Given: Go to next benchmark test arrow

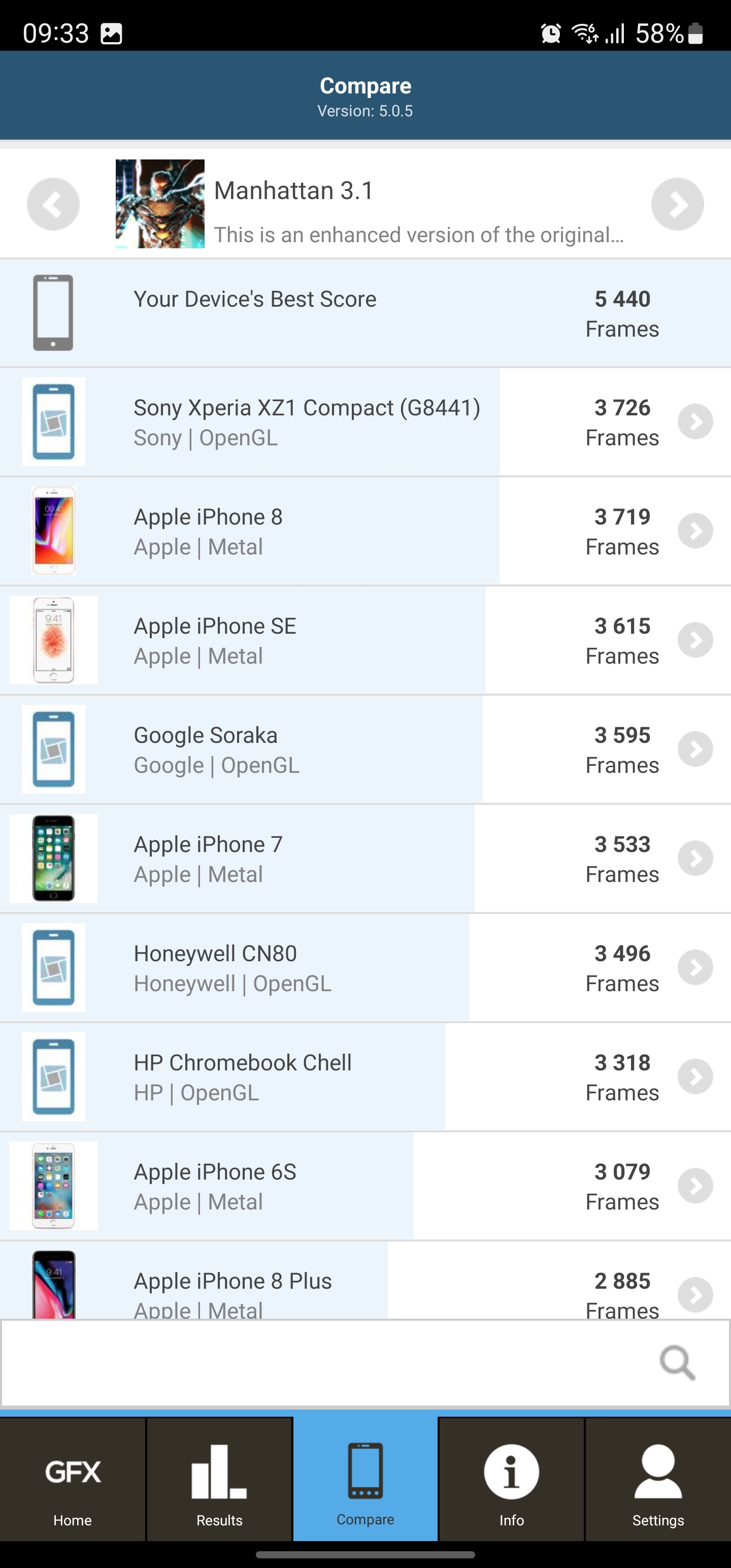Looking at the screenshot, I should [677, 204].
